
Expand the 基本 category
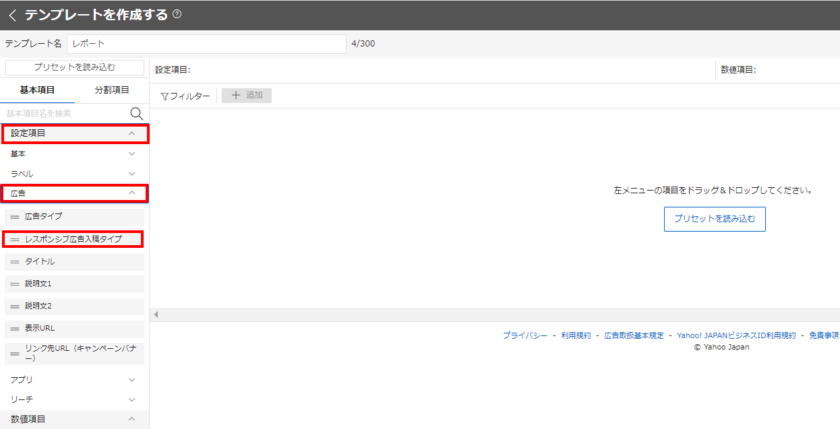tap(131, 154)
